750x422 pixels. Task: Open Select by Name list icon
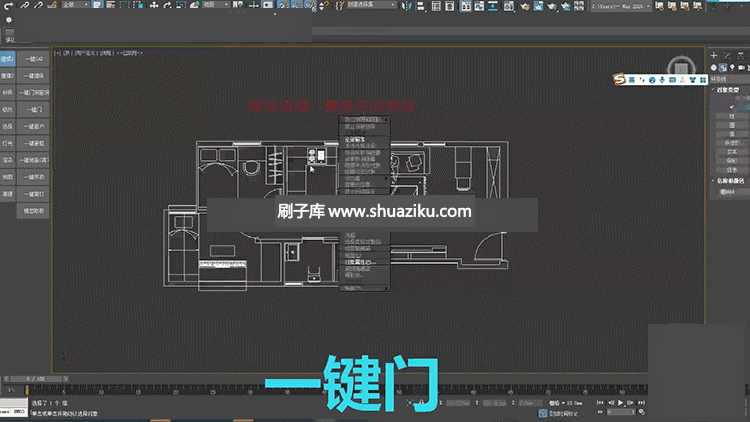pyautogui.click(x=110, y=5)
